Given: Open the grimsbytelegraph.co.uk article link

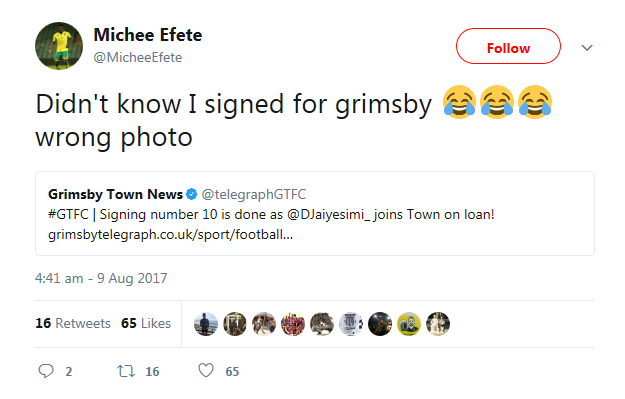Looking at the screenshot, I should tap(171, 234).
